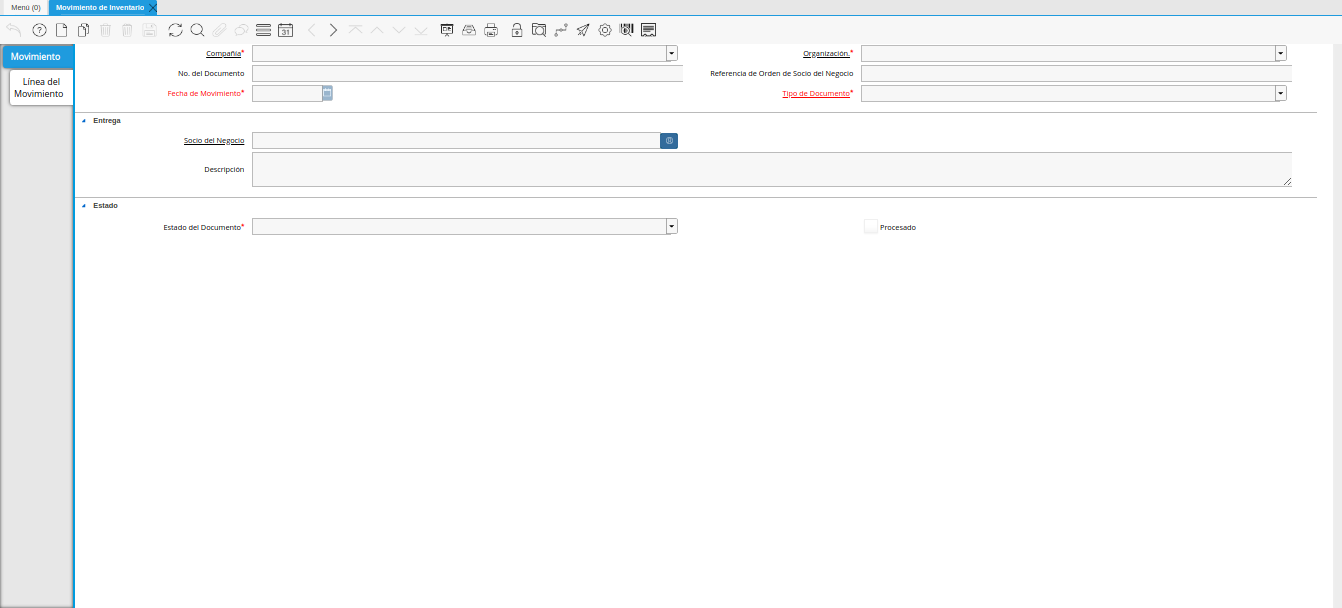Jump to first record icon
Viewport: 1342px width, 608px height.
tap(355, 30)
